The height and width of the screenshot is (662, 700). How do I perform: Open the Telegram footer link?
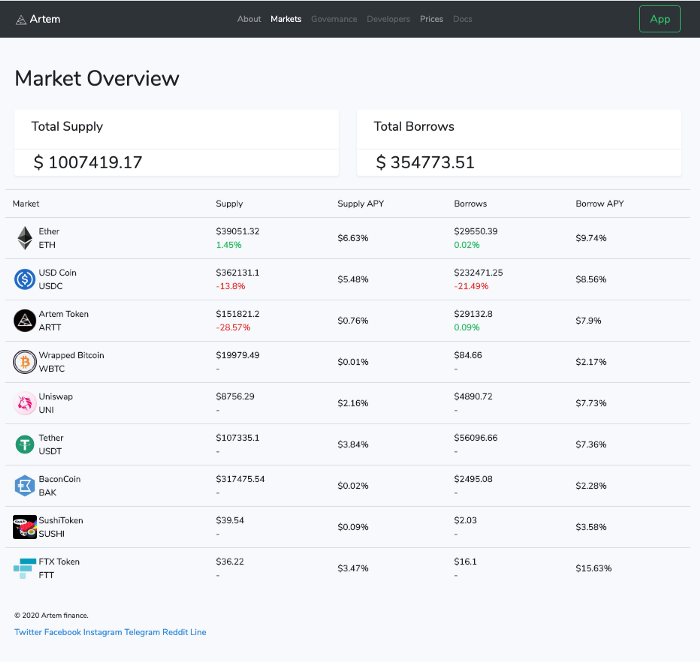point(142,632)
